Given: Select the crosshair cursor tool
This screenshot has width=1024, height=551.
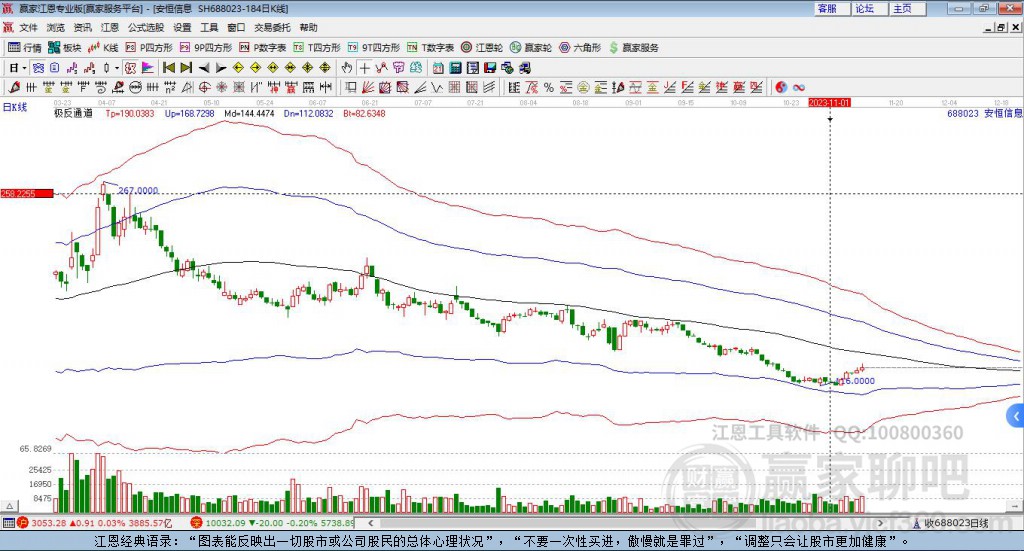Looking at the screenshot, I should click(x=364, y=68).
